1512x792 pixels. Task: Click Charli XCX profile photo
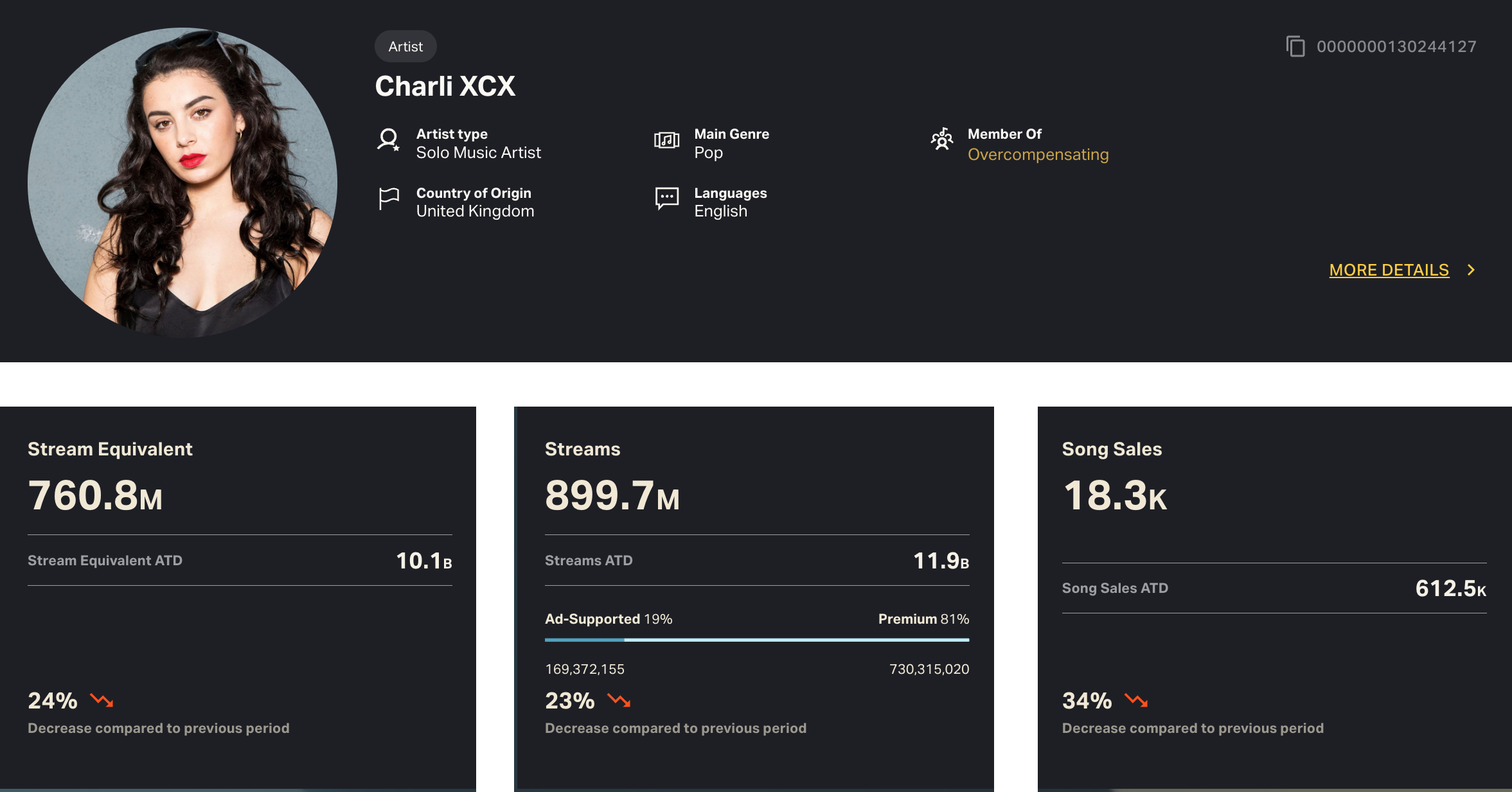(x=182, y=182)
